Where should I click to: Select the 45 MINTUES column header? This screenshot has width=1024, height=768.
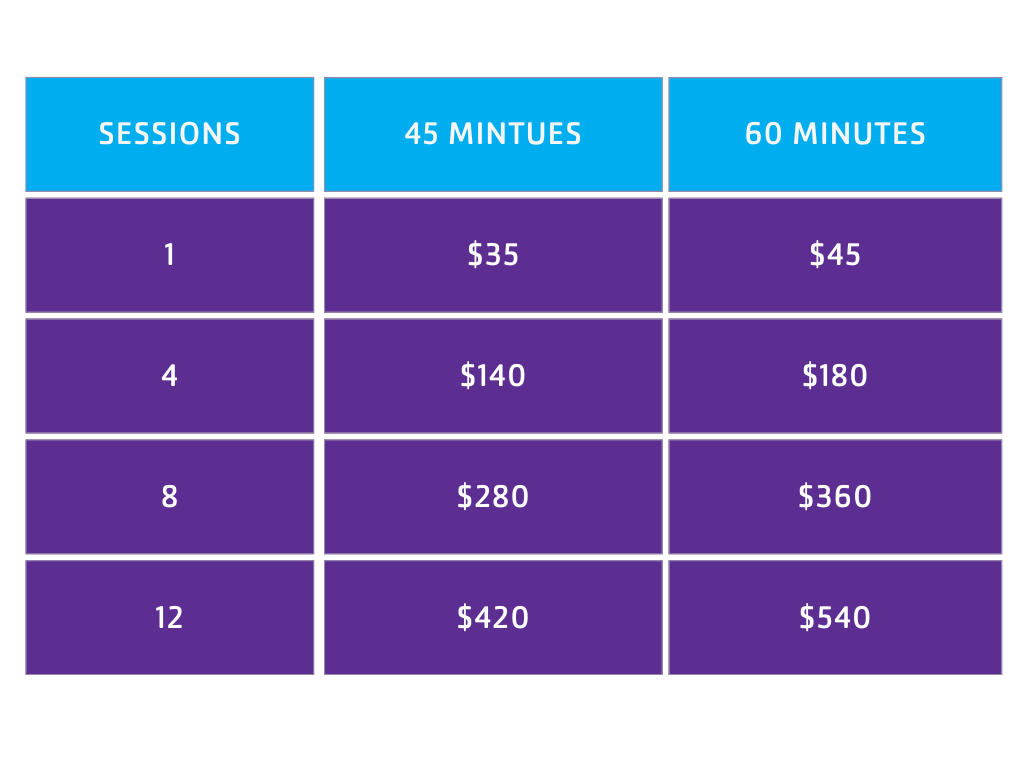493,134
